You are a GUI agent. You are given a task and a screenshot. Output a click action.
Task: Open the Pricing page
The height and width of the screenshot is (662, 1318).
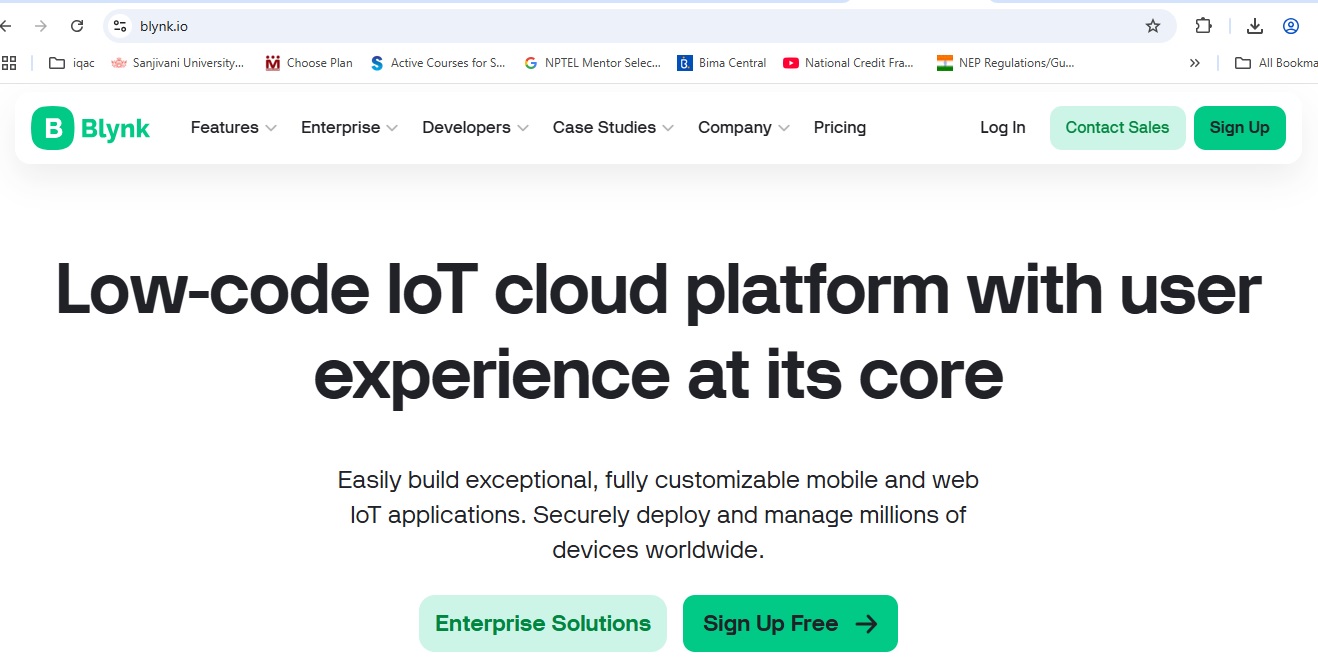point(840,128)
